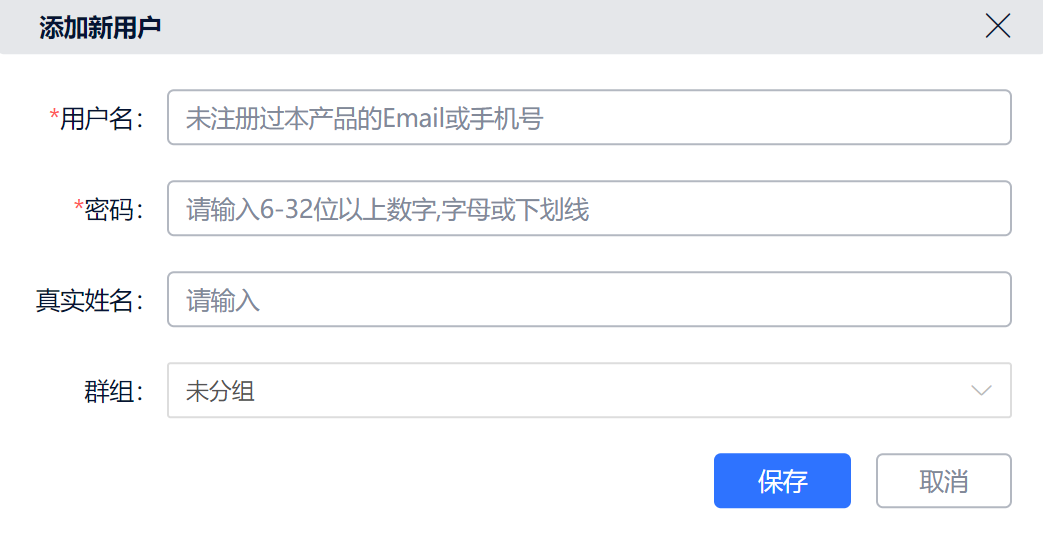Close the 添加新用户 dialog

click(x=998, y=26)
